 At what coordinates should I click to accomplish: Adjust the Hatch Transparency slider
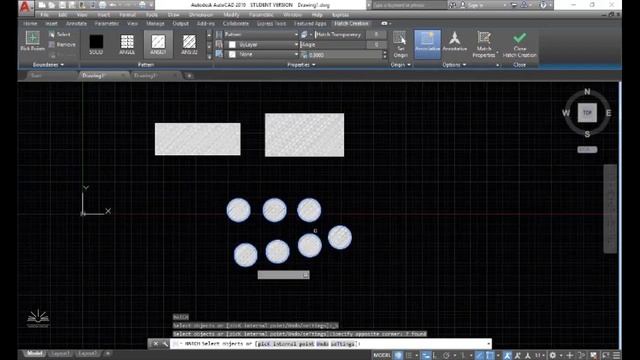coord(340,35)
